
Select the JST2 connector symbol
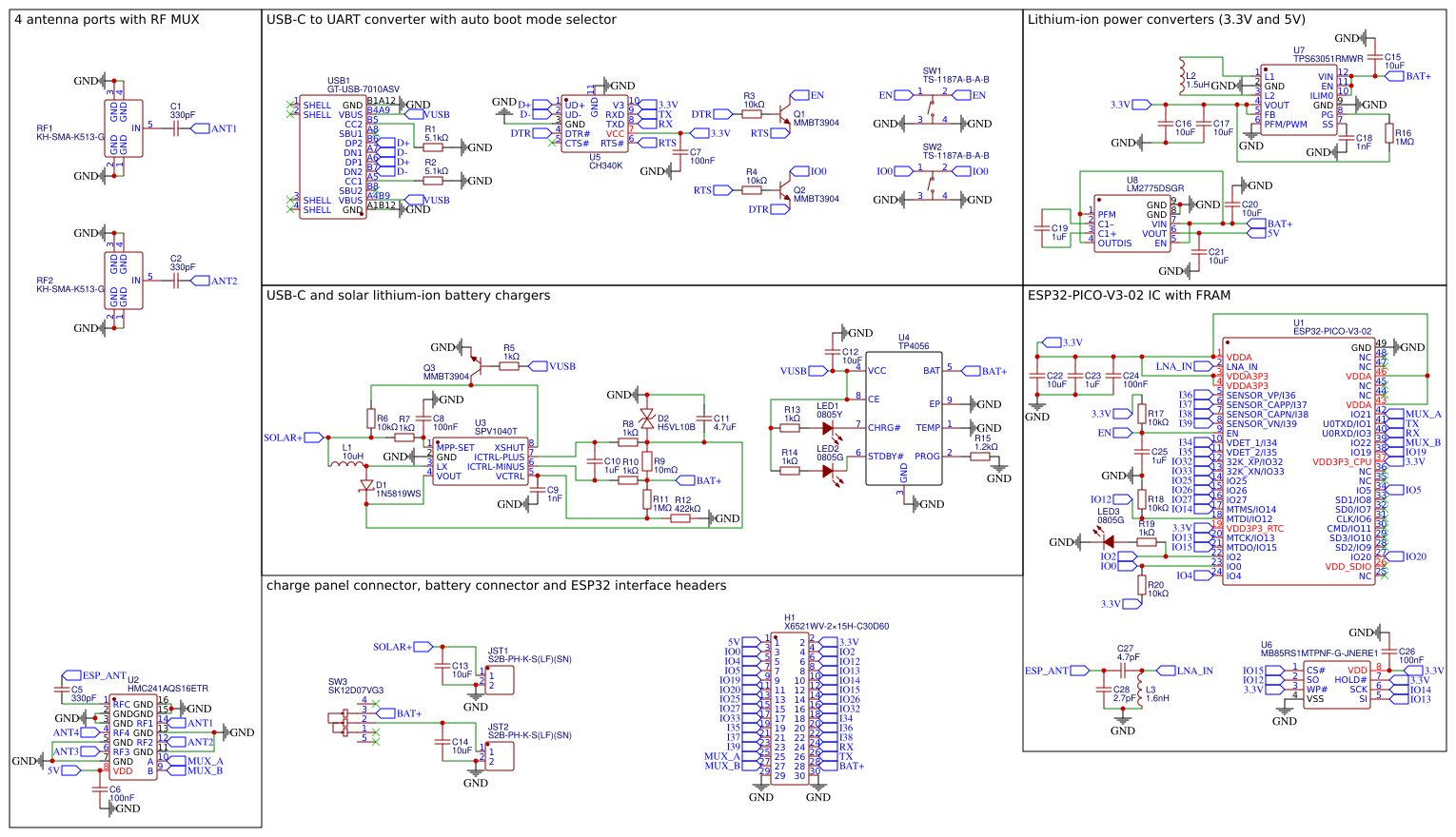coord(500,756)
